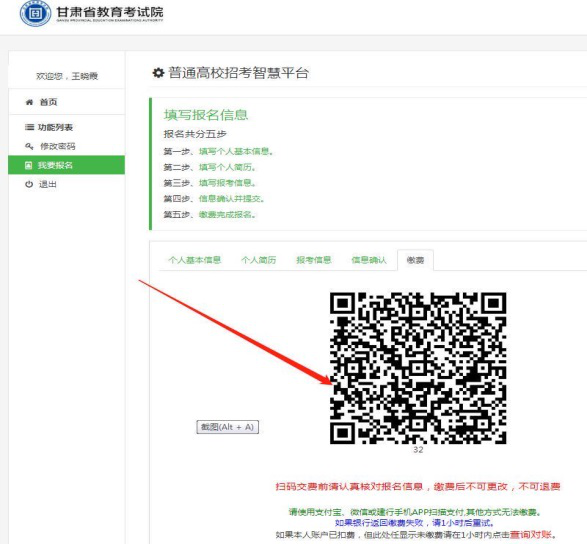Click the red 查询对账 link

[x=531, y=535]
